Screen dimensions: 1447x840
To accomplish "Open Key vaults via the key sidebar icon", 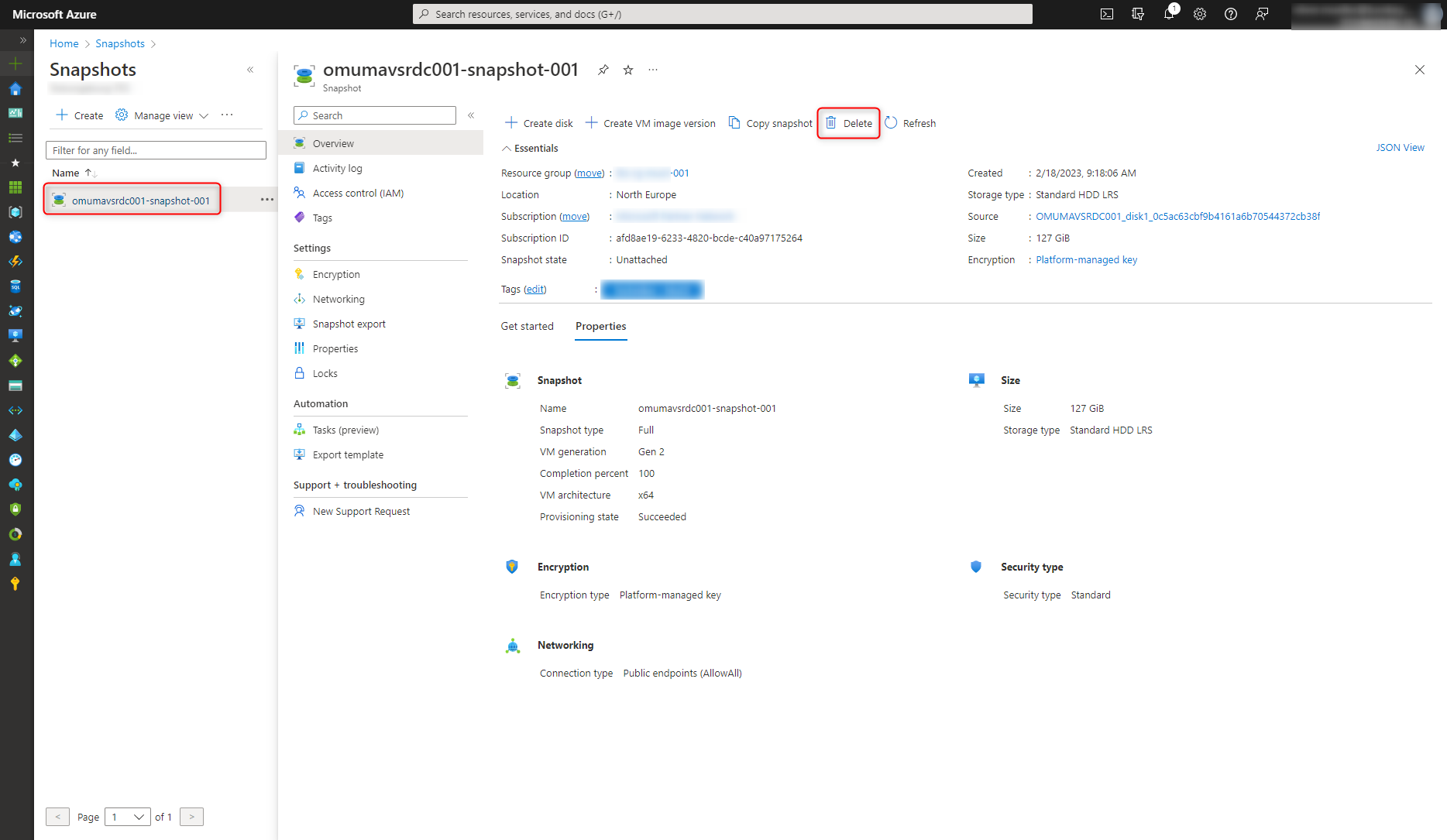I will click(x=15, y=583).
